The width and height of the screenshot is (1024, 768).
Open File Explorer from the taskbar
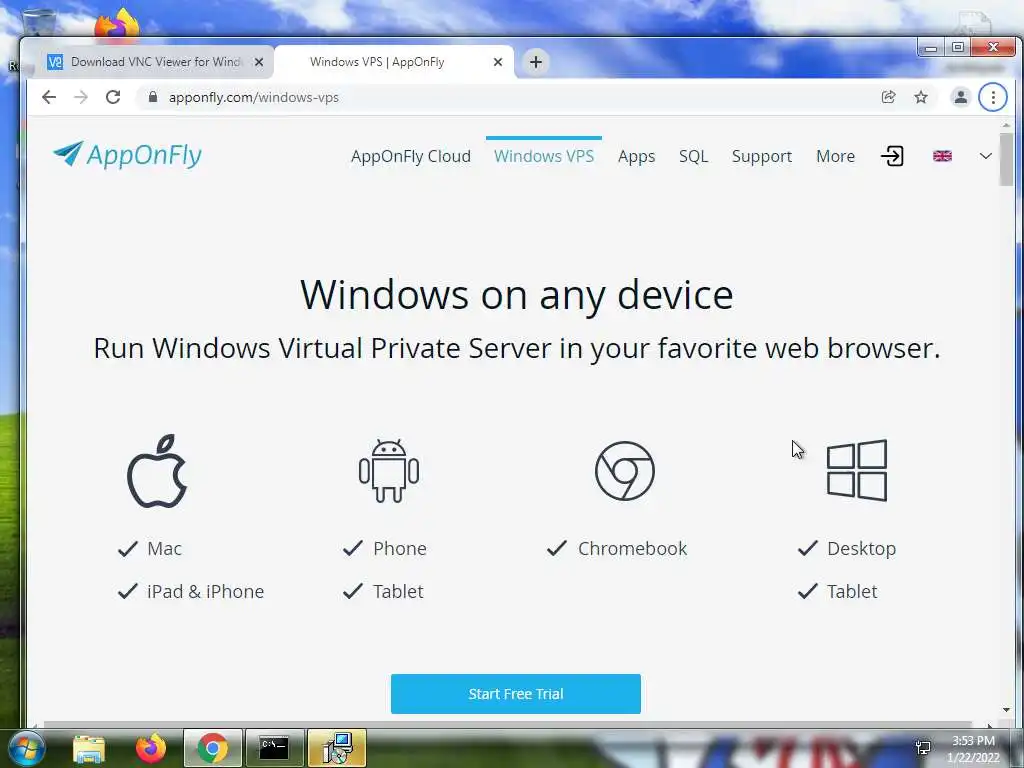pyautogui.click(x=89, y=748)
